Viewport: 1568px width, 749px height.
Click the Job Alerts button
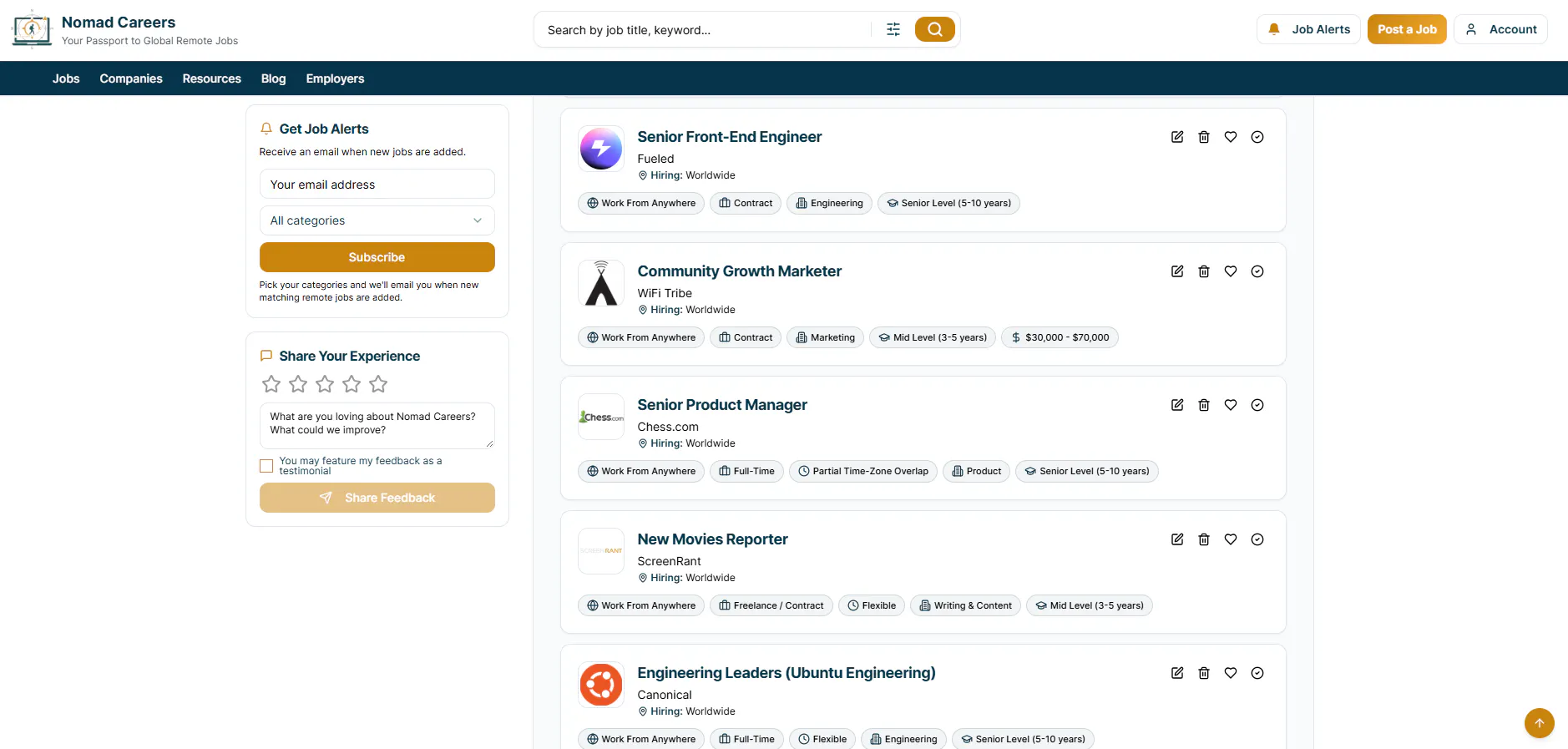(x=1308, y=29)
